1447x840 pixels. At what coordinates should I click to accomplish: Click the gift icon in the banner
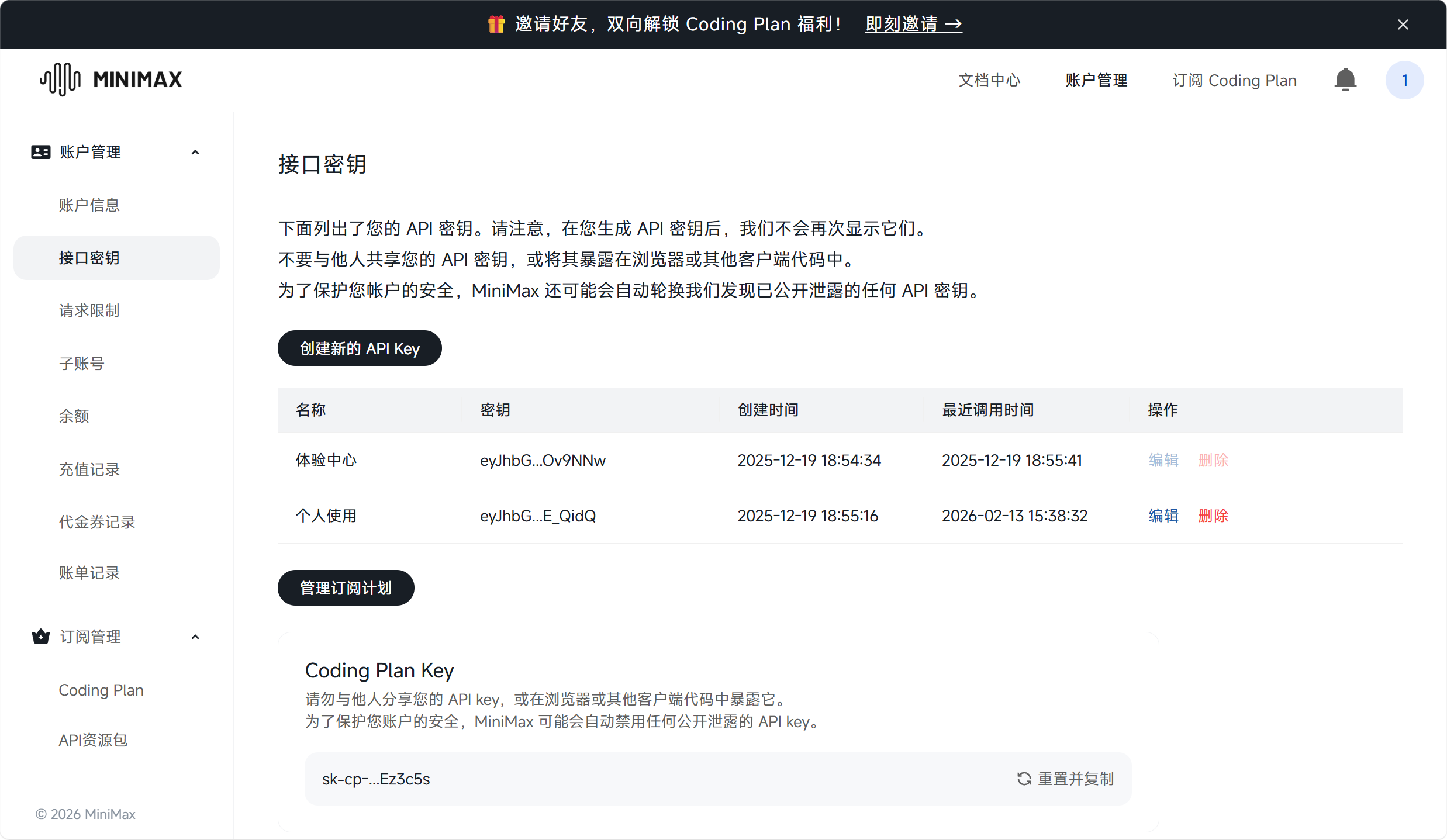point(496,24)
